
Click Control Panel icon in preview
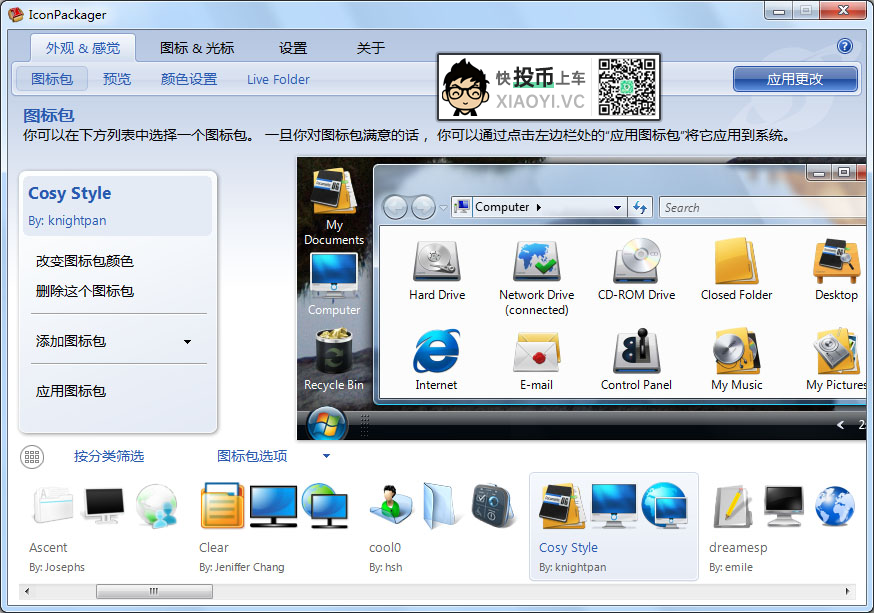pos(637,351)
